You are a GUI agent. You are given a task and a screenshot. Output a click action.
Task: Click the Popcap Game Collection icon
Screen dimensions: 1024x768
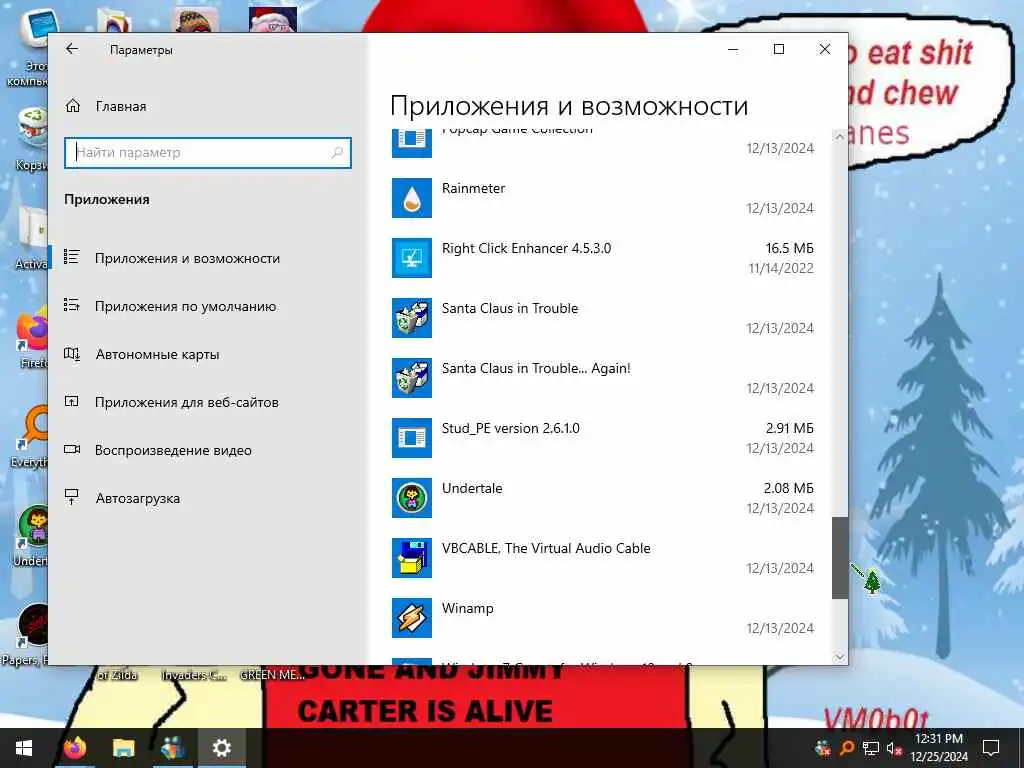411,144
